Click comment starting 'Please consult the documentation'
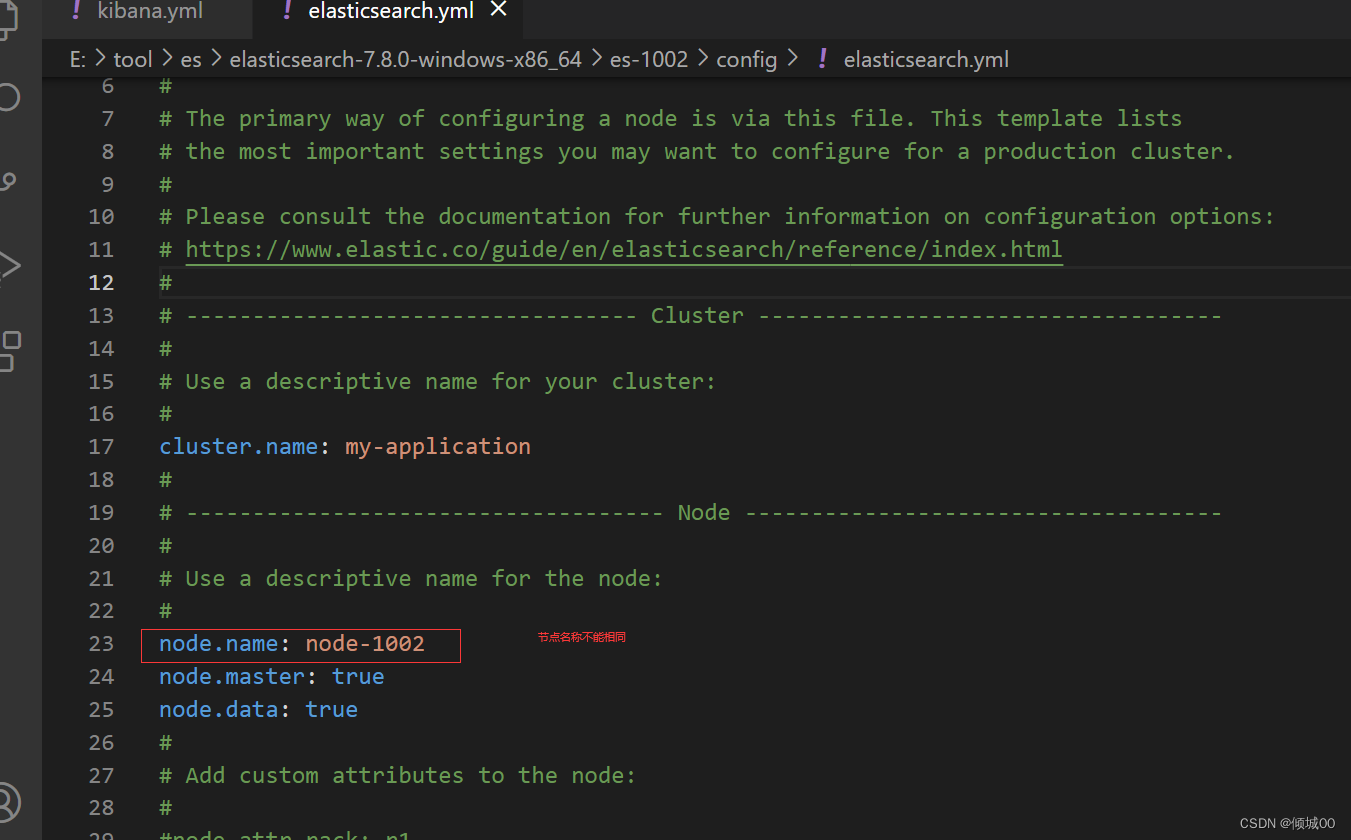Screen dimensions: 1351x840 pyautogui.click(x=717, y=216)
